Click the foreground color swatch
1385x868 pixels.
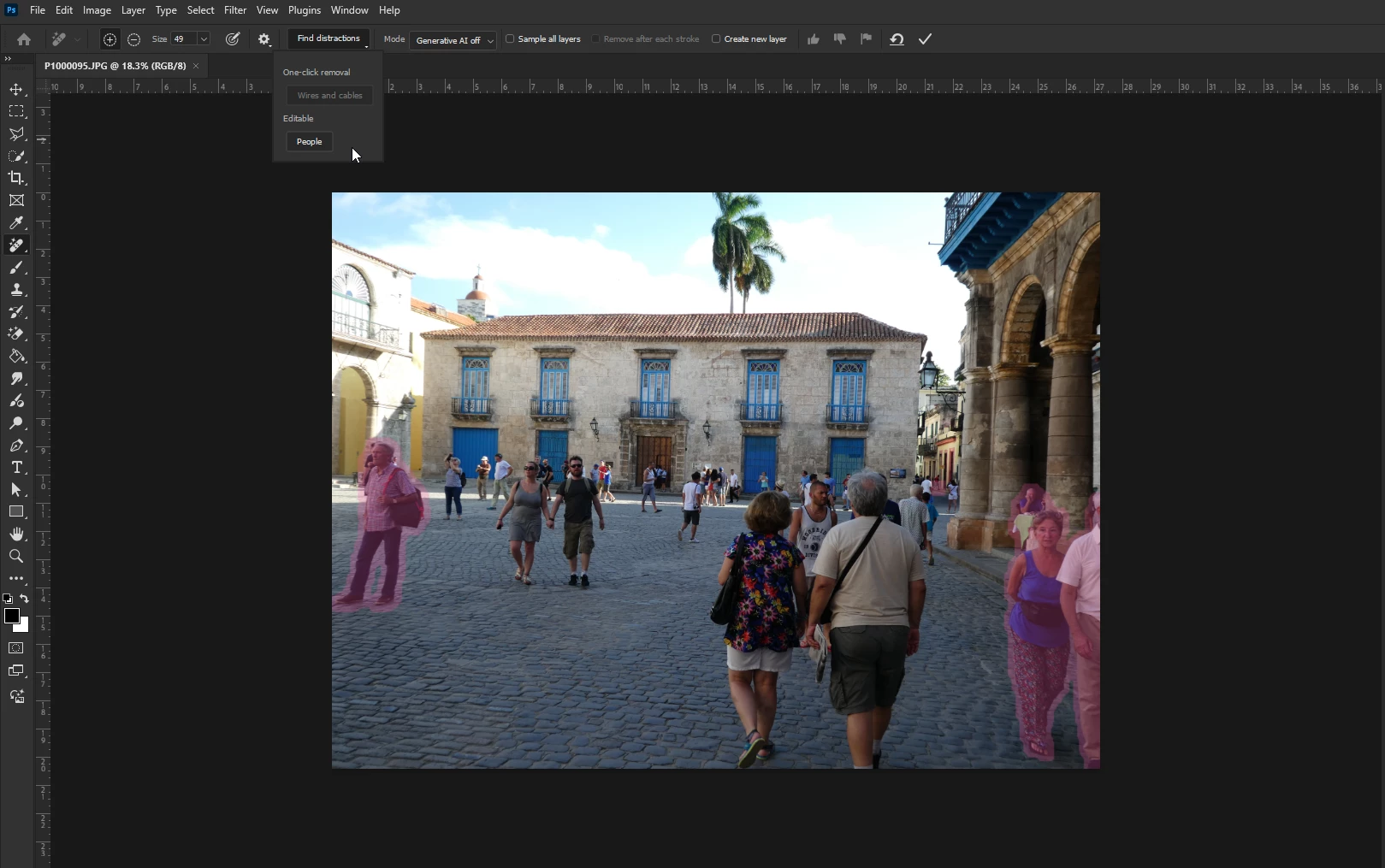click(12, 617)
